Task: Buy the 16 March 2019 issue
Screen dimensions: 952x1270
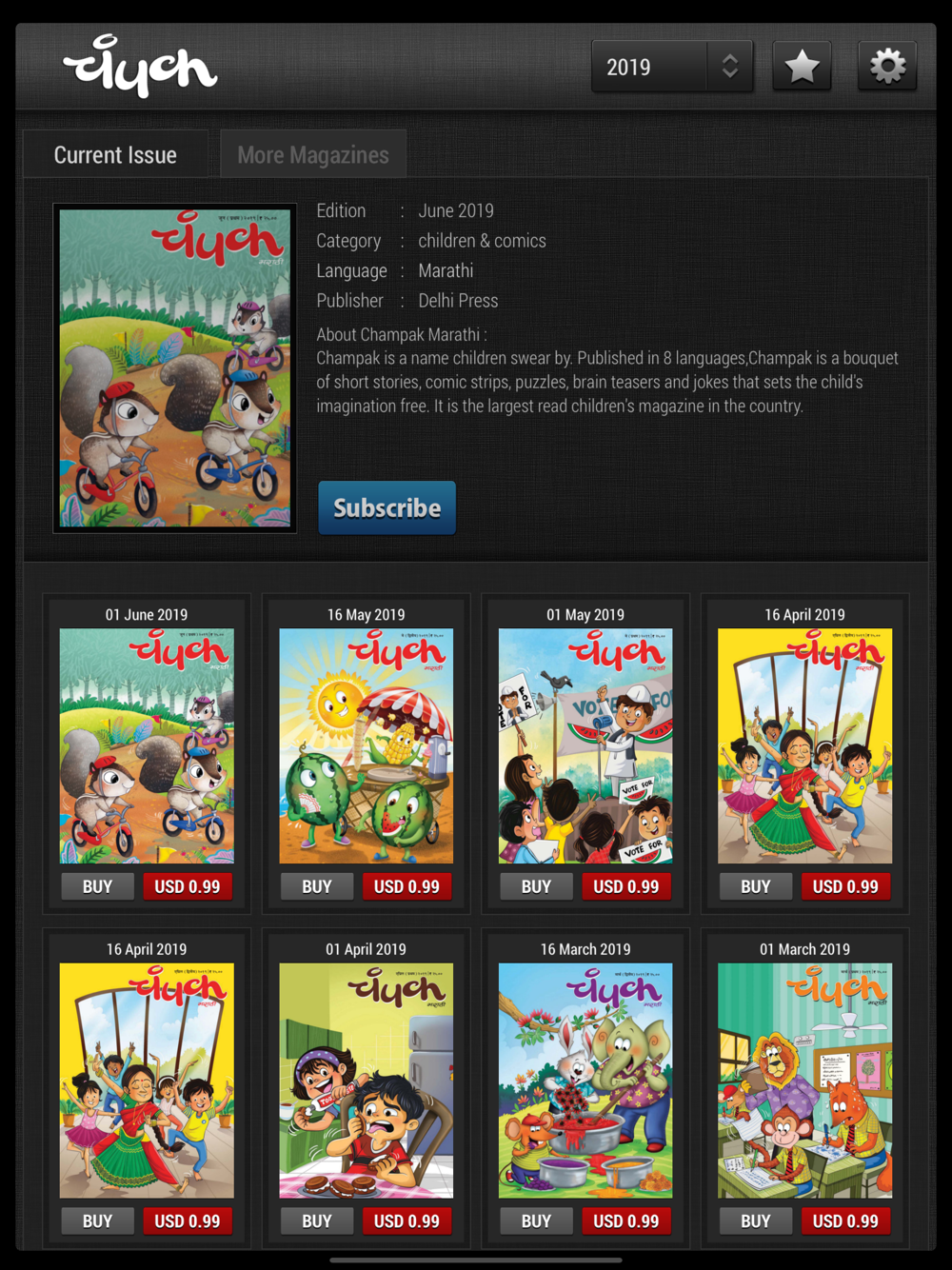Action: click(536, 1221)
